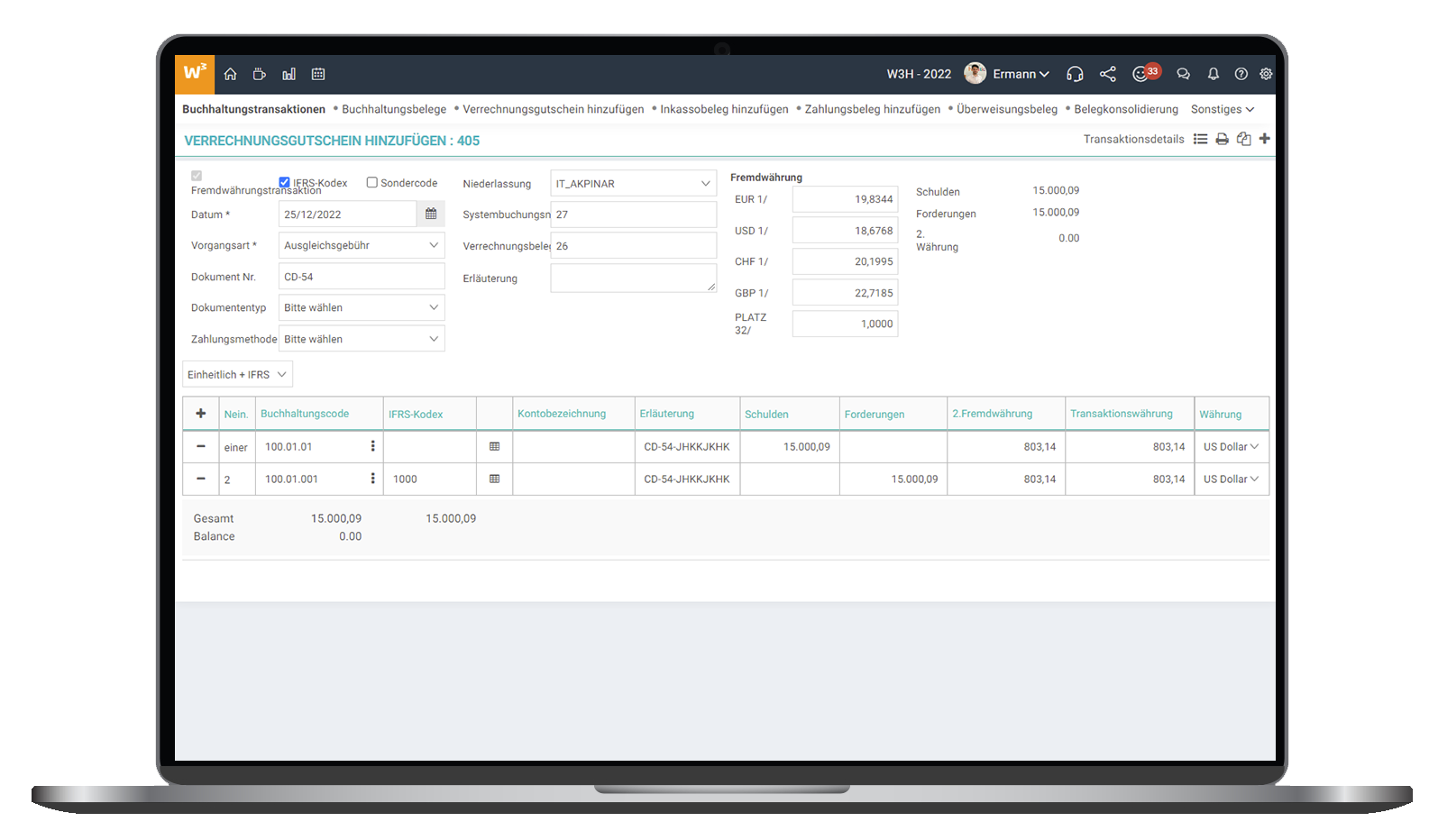Toggle the IFRS-Kodex checkbox

pos(284,182)
